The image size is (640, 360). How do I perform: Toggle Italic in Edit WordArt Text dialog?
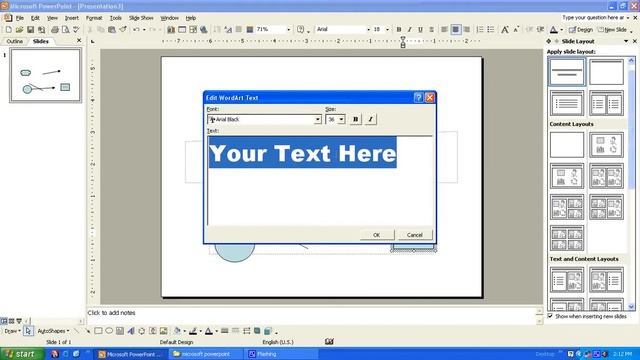(371, 119)
